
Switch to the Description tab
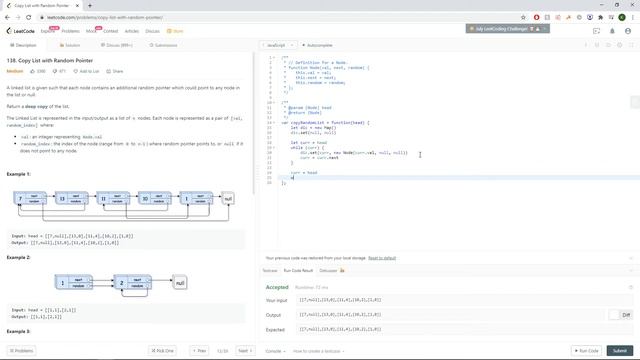pos(23,45)
